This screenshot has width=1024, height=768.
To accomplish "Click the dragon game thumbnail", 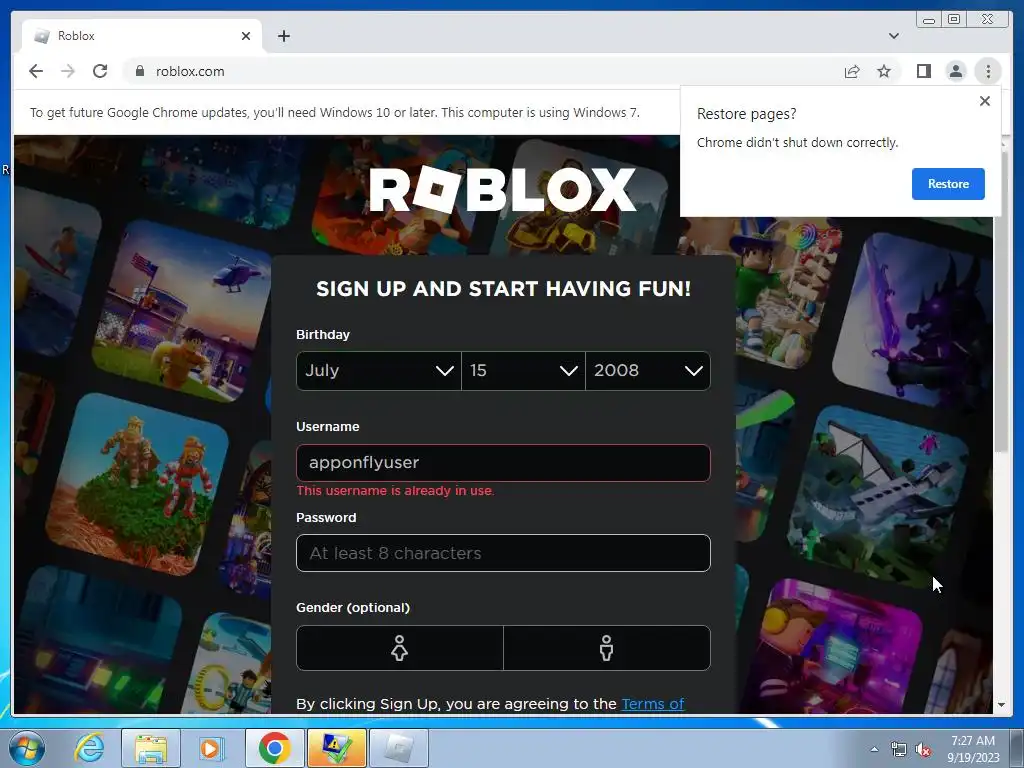I will coord(914,320).
